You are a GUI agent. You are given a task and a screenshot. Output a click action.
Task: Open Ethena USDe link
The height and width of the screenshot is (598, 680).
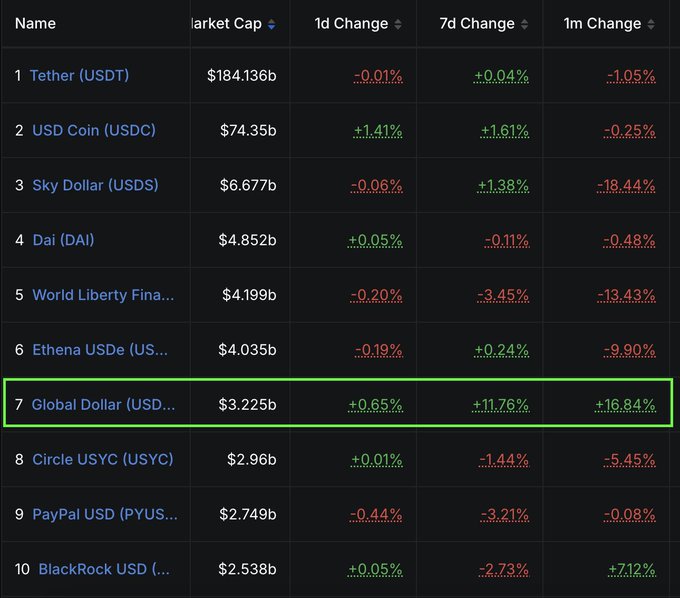100,350
